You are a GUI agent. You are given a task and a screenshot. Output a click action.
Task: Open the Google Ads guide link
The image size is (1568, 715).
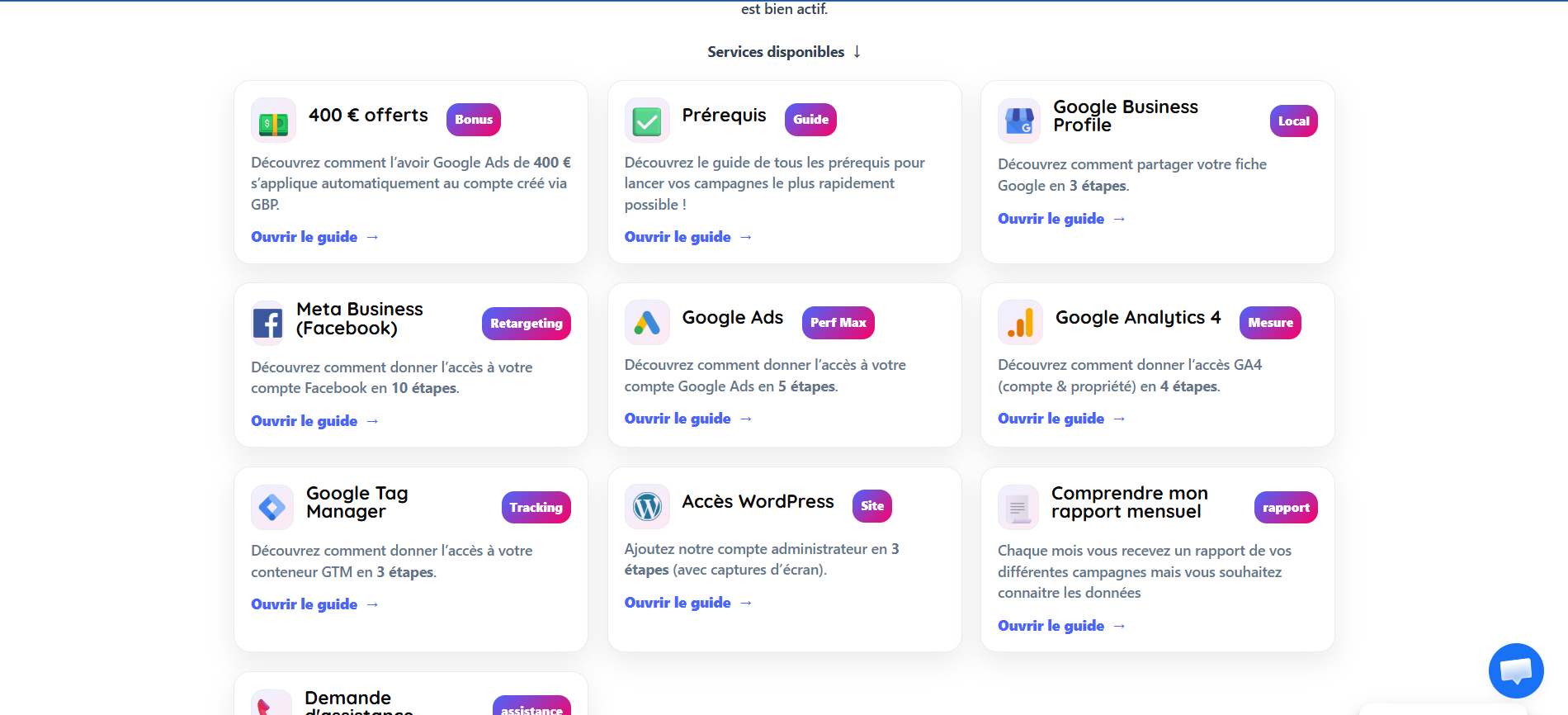click(x=688, y=419)
